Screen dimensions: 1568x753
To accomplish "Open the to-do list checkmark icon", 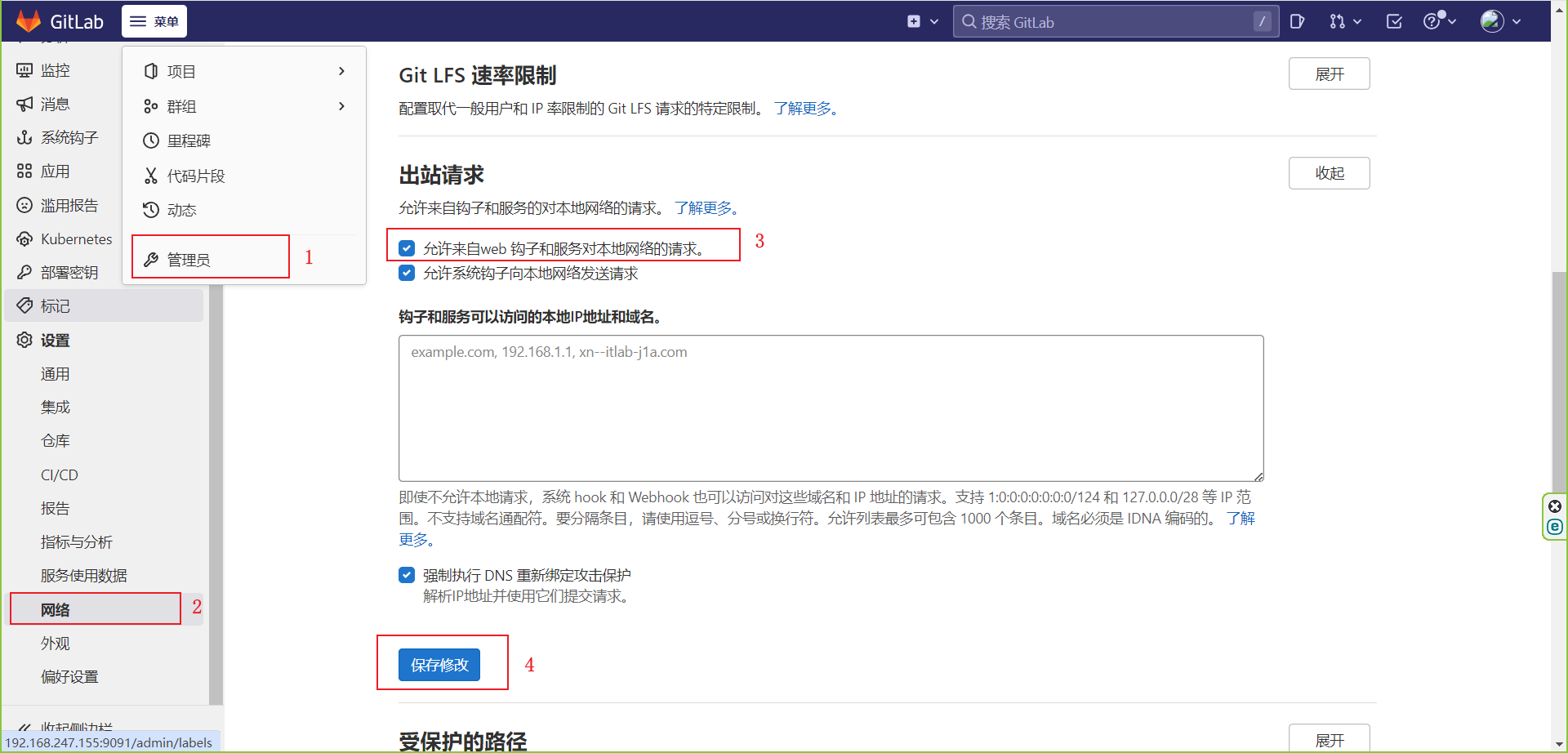I will (1393, 21).
